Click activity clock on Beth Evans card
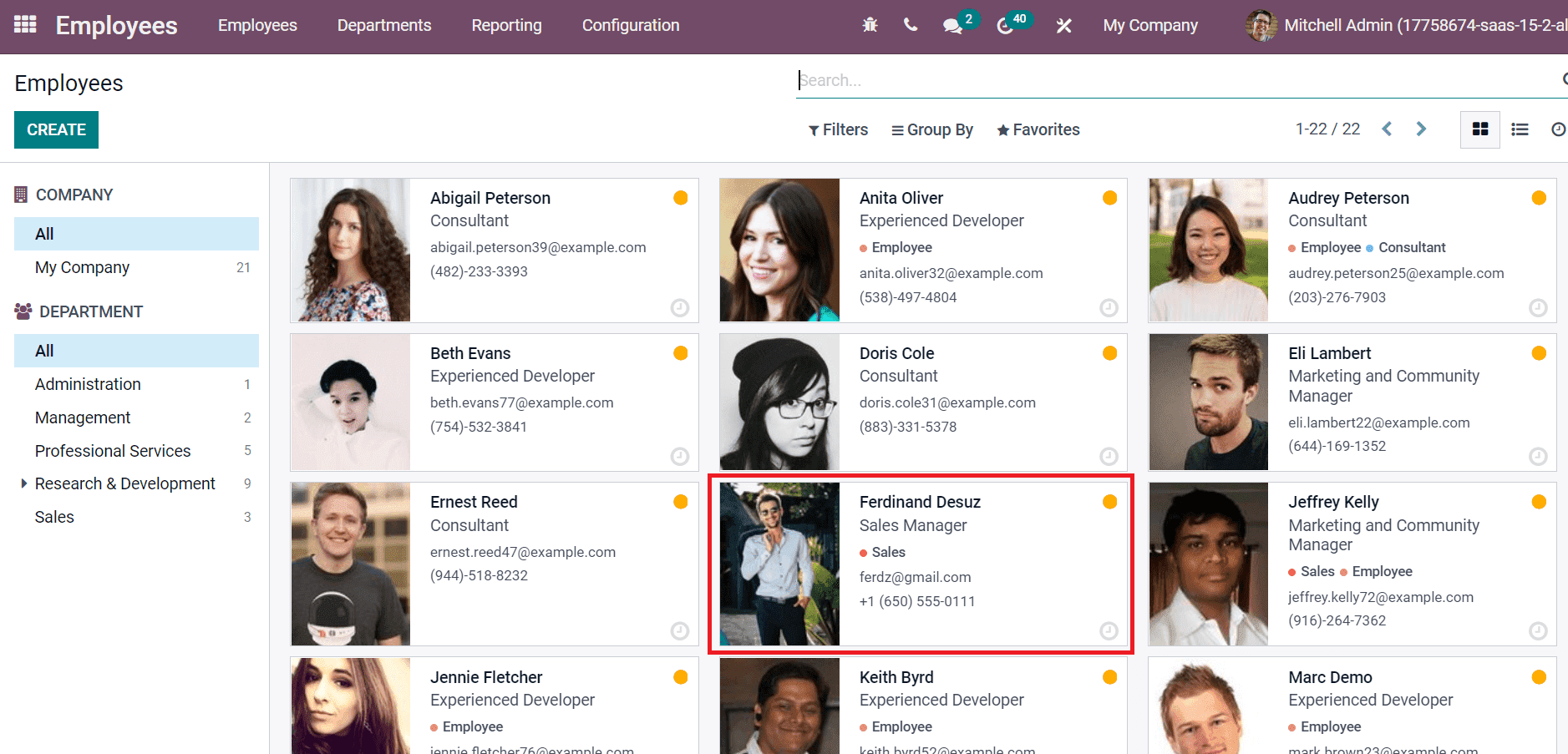This screenshot has height=754, width=1568. [680, 456]
